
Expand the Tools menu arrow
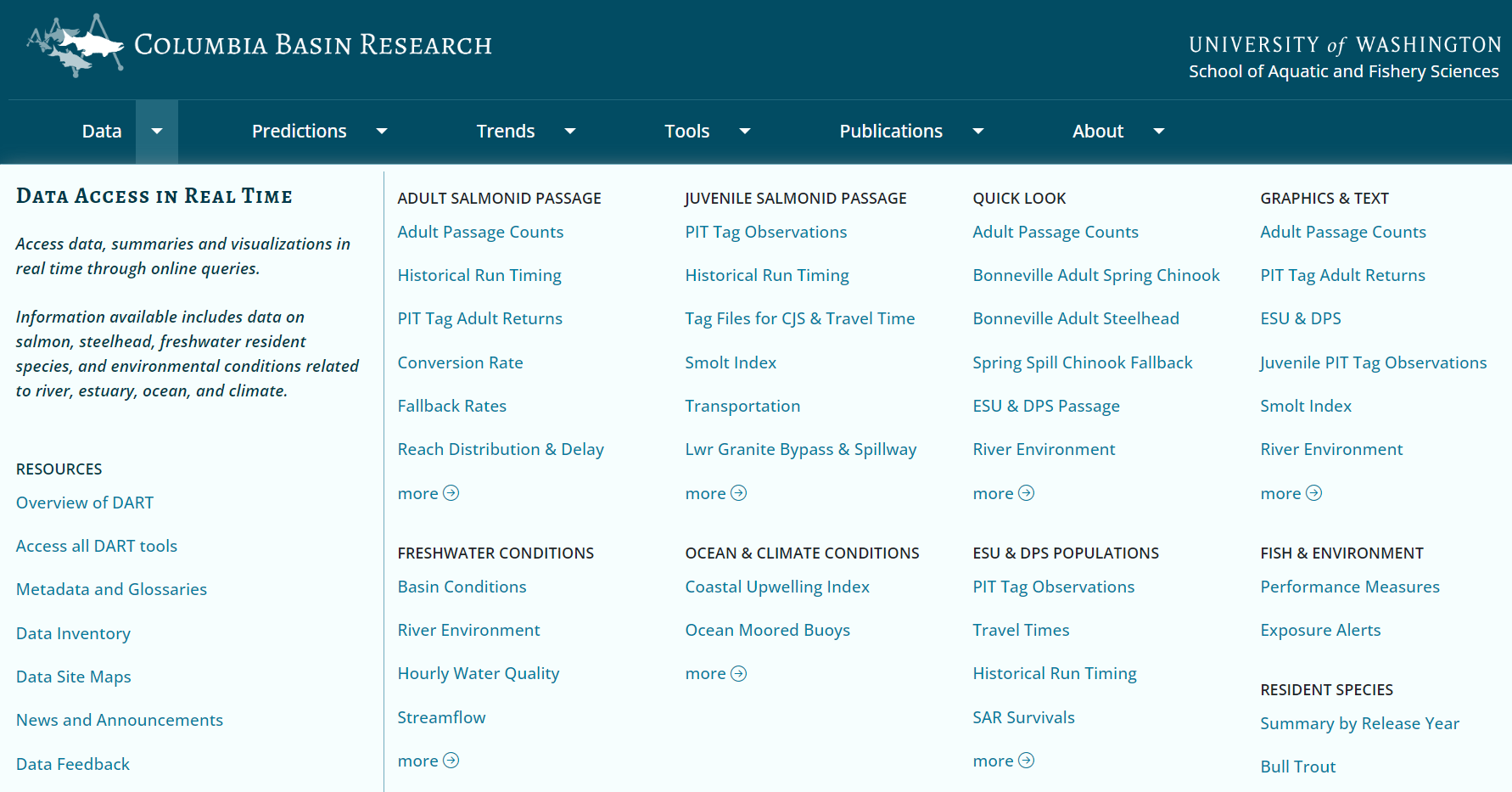tap(745, 132)
